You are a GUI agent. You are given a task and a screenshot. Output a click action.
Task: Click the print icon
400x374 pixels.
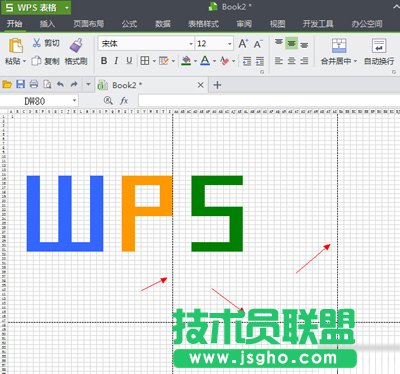click(x=34, y=84)
